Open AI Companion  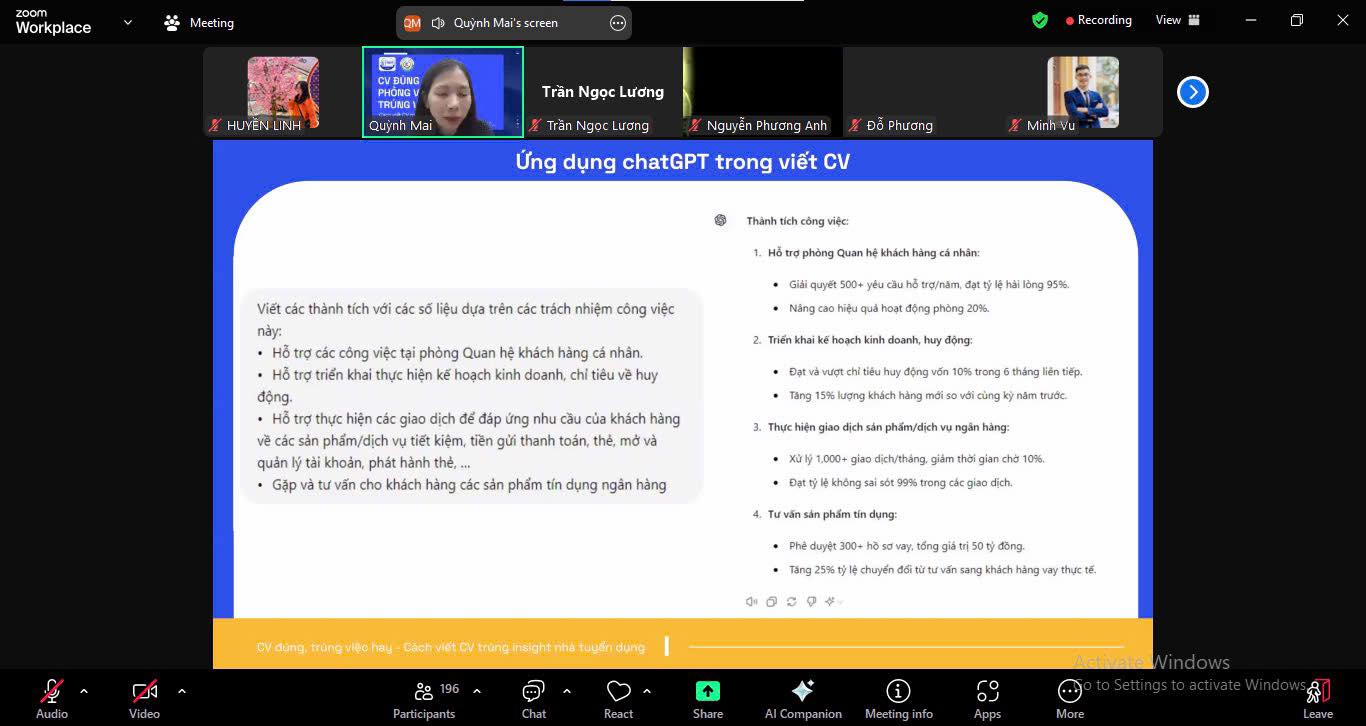[x=802, y=698]
